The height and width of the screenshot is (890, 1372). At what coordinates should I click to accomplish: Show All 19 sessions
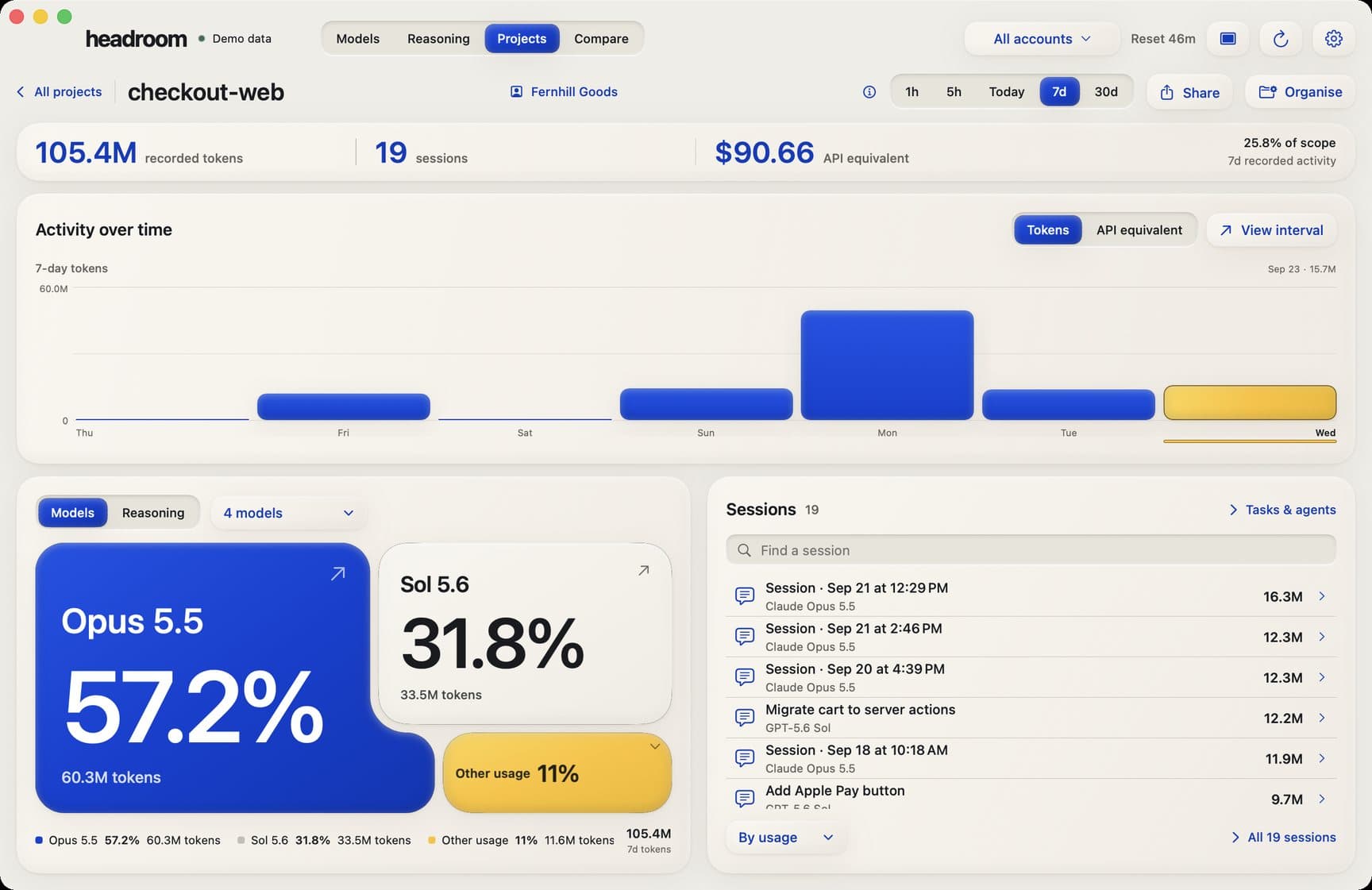point(1283,838)
